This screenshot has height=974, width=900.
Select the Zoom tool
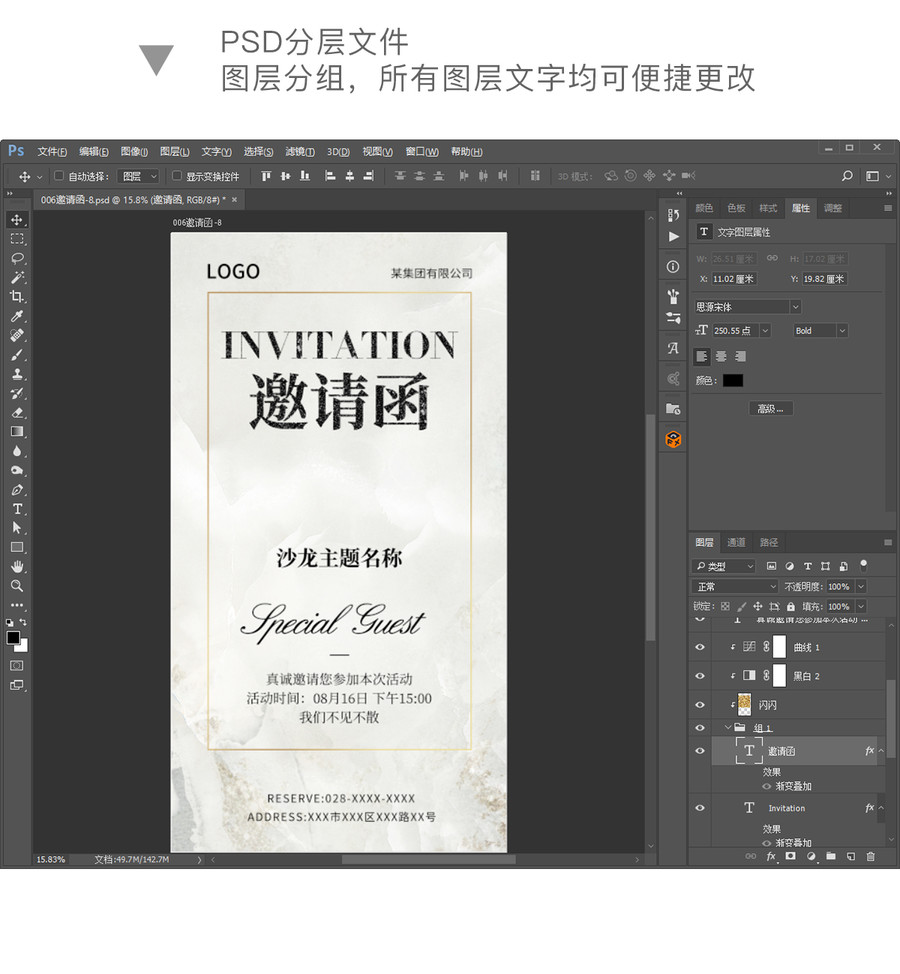pyautogui.click(x=17, y=586)
